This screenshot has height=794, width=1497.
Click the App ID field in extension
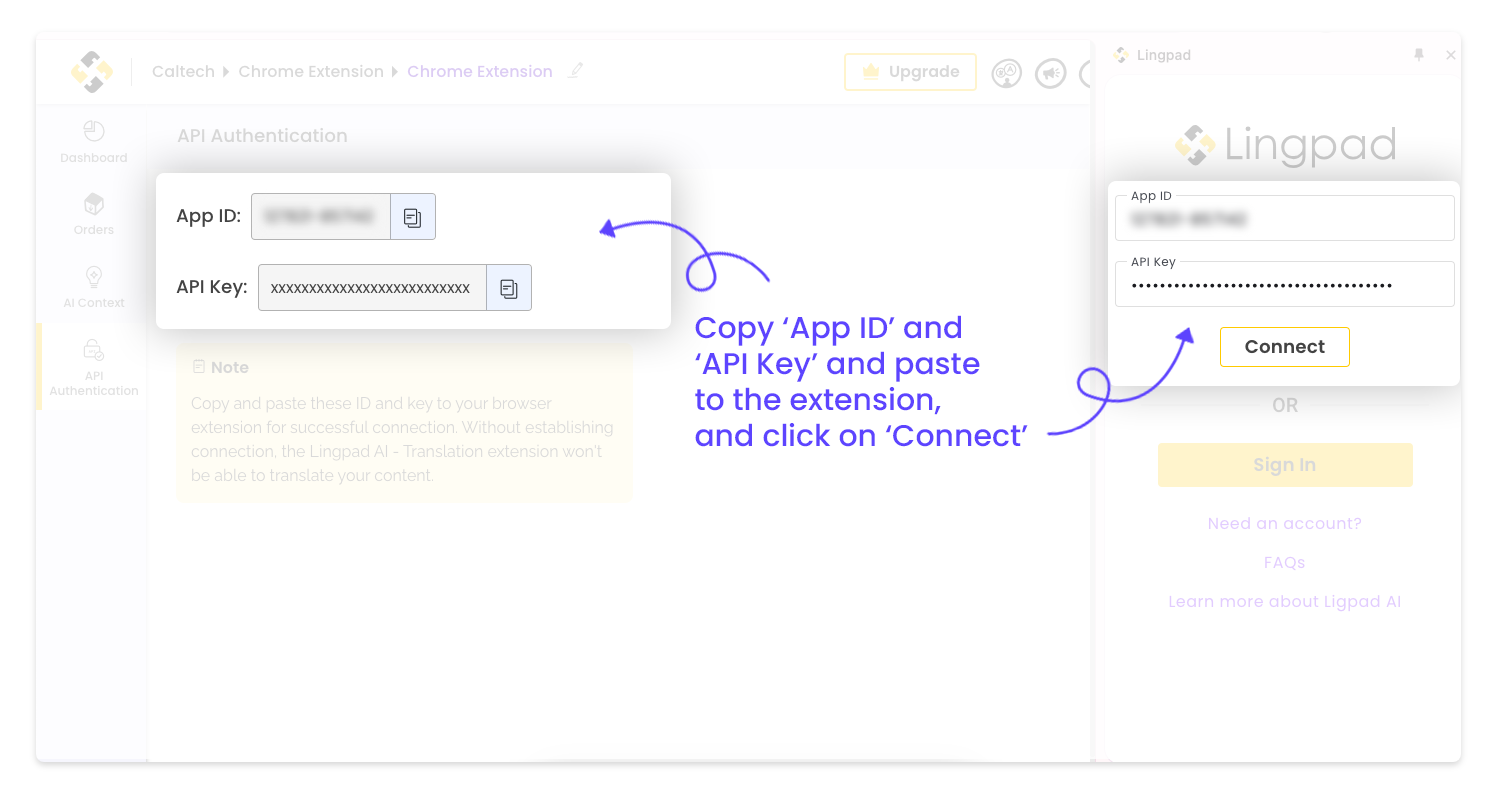[1284, 218]
